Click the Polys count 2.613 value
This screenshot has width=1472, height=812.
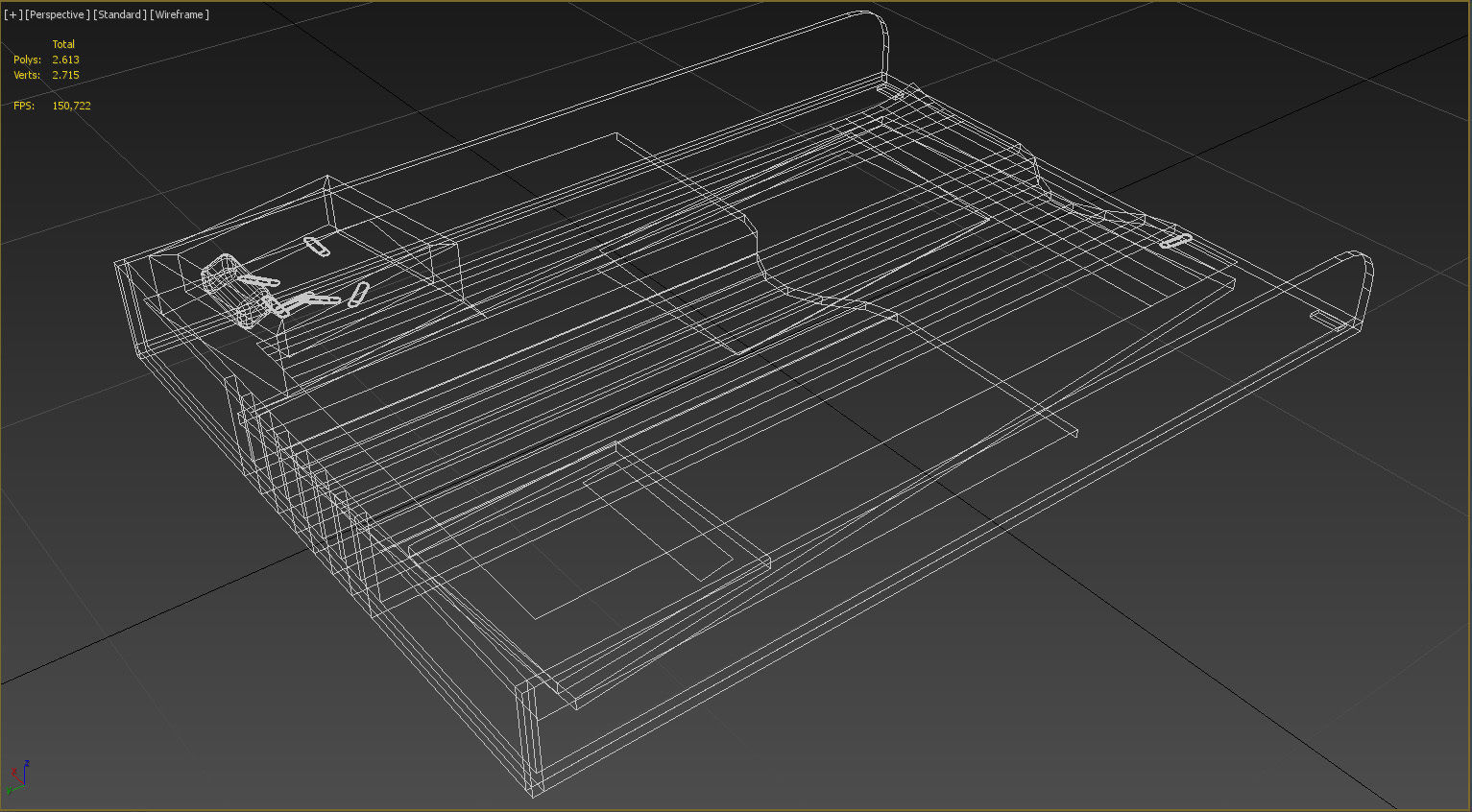click(65, 60)
